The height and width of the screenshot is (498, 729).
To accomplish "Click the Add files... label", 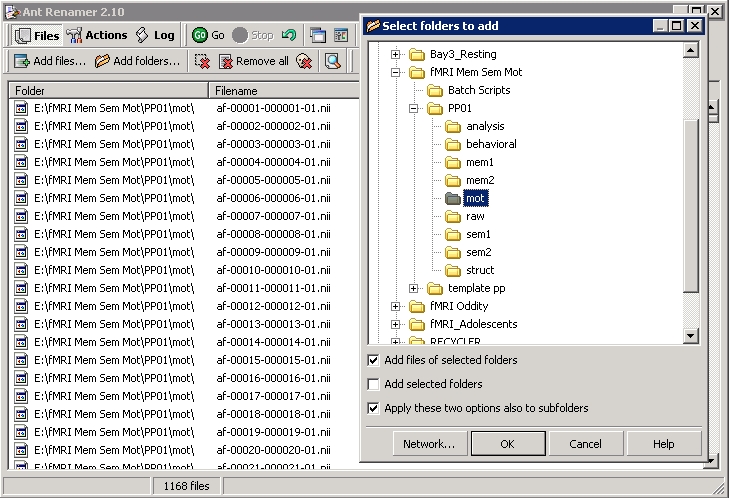I will (60, 61).
